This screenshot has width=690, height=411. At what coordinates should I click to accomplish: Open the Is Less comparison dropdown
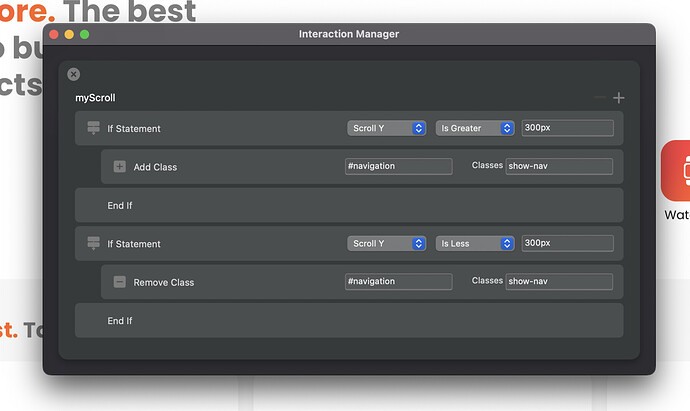pos(474,243)
